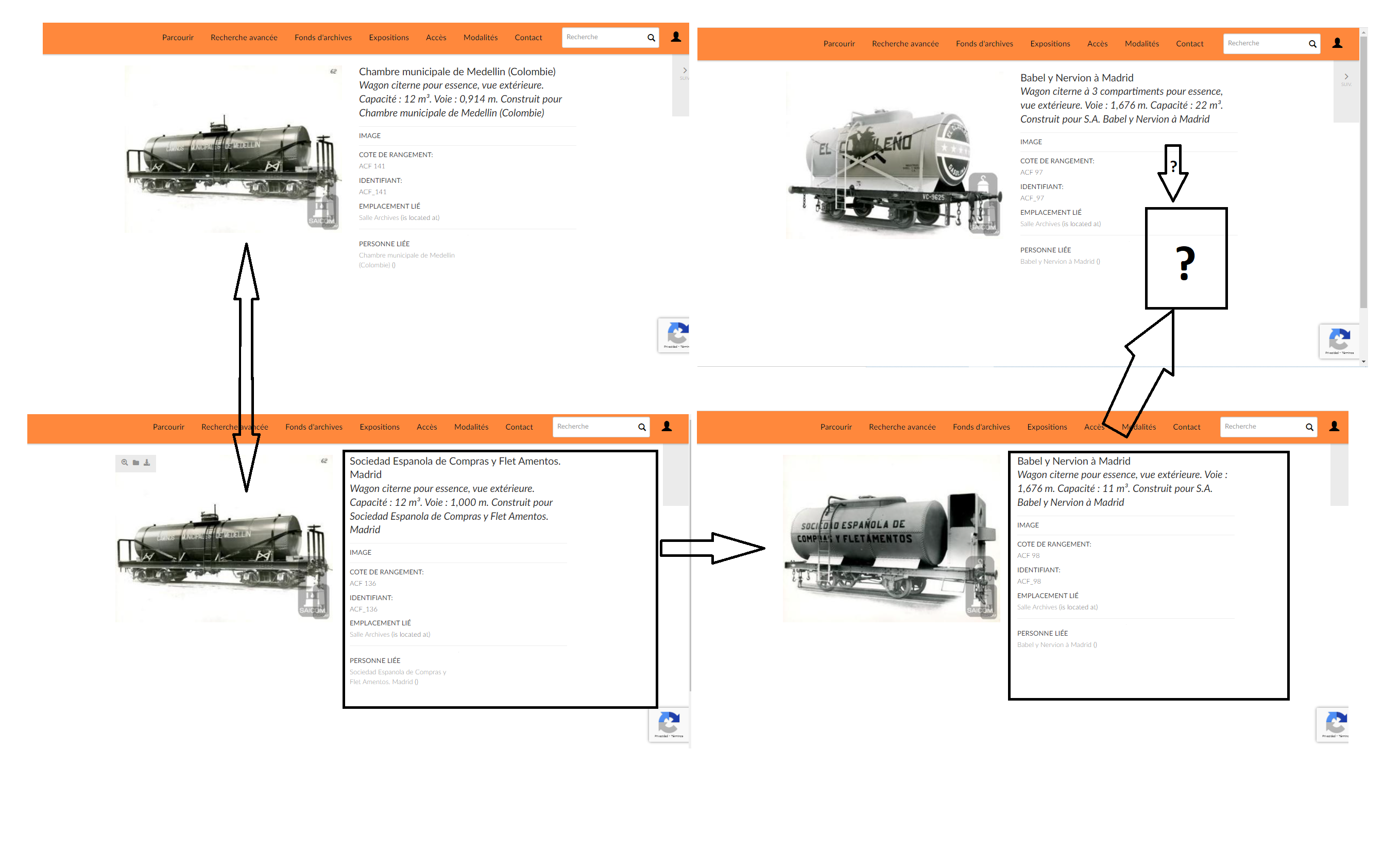Screen dimensions: 1400x868
Task: Open Fonds d'archives on the ACF 97 page
Action: click(984, 44)
